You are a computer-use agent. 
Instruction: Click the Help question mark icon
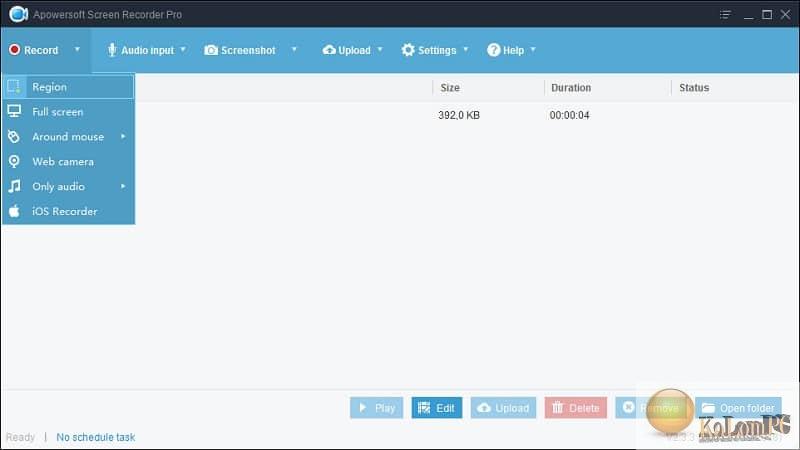(x=493, y=50)
